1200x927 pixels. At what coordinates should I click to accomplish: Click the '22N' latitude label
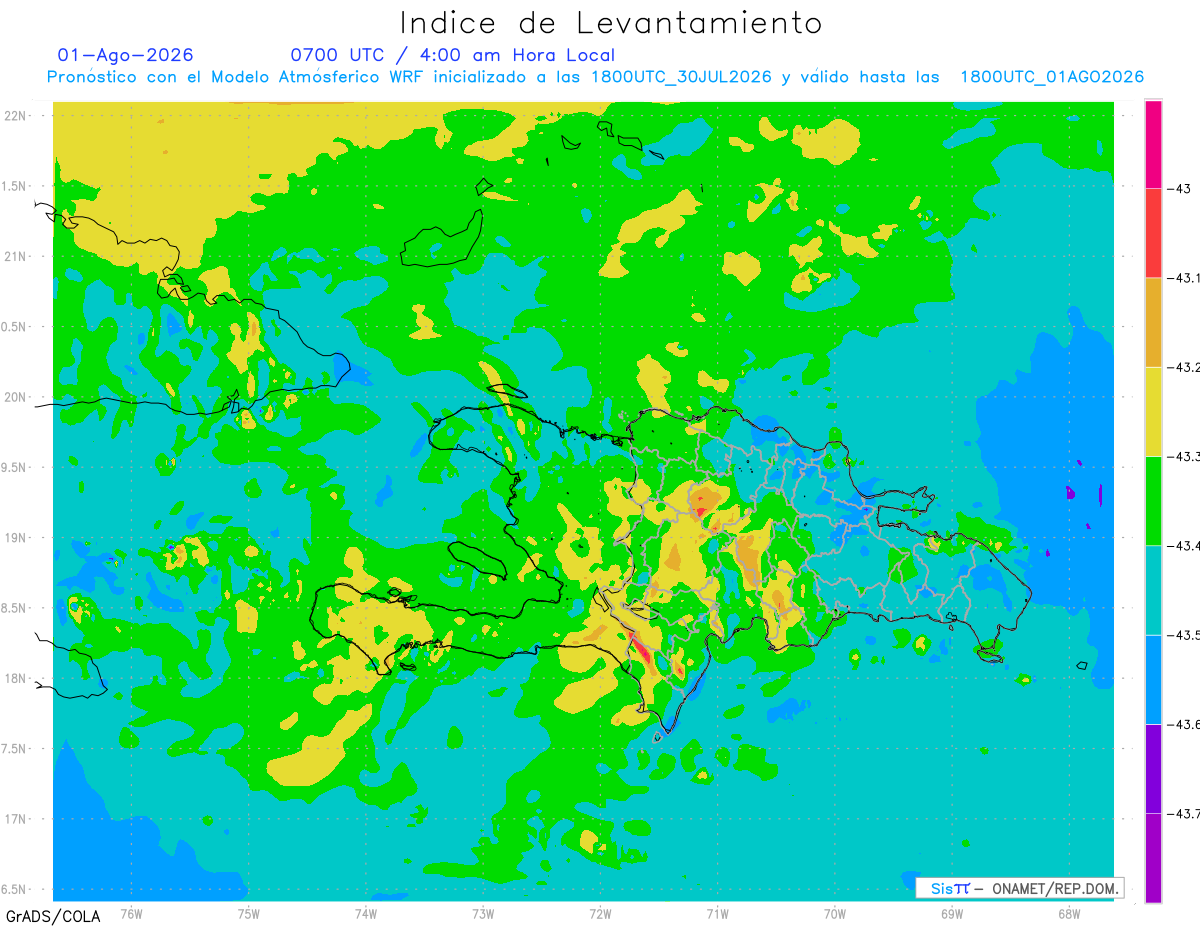[17, 116]
